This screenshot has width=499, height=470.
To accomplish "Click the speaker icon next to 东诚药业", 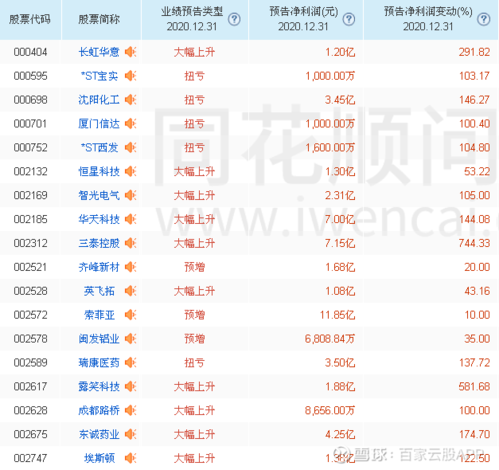I will (x=130, y=434).
